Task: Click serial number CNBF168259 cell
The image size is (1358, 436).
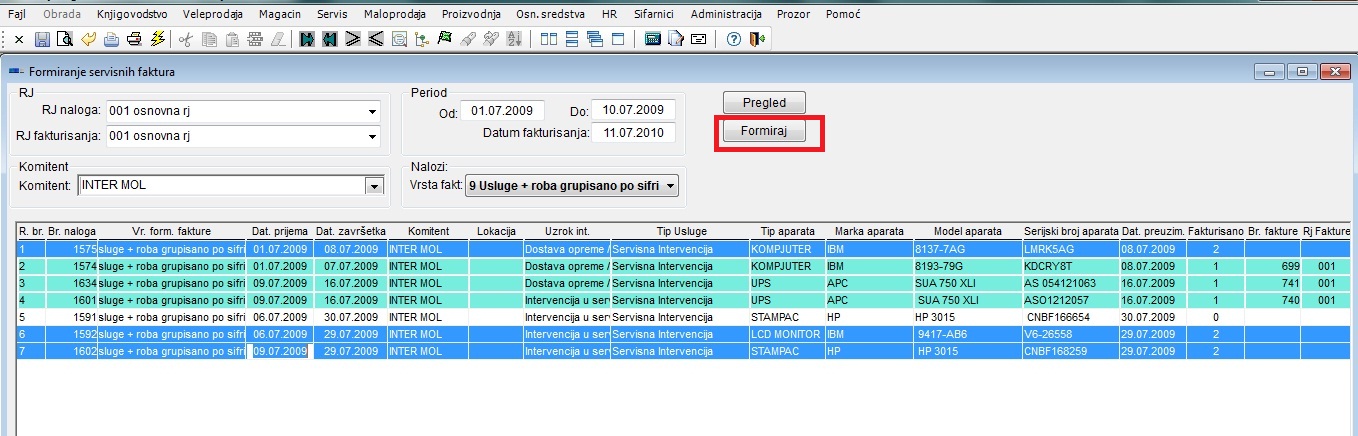Action: (1070, 351)
